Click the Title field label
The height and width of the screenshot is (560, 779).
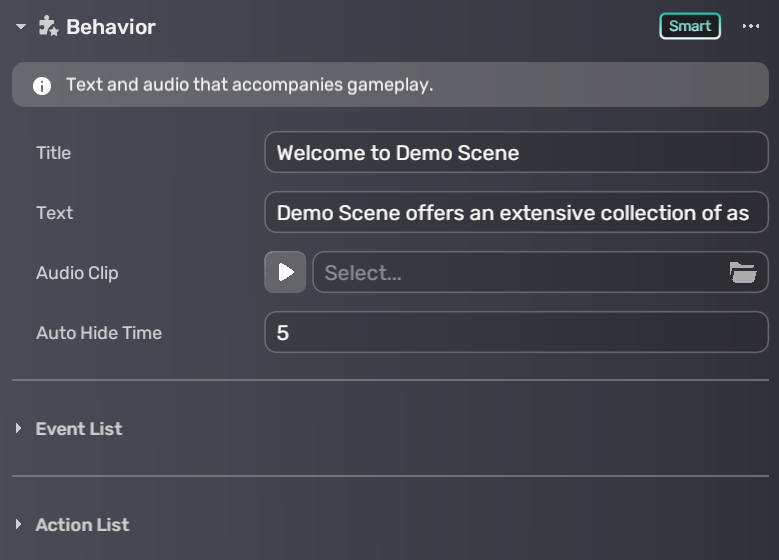coord(54,153)
